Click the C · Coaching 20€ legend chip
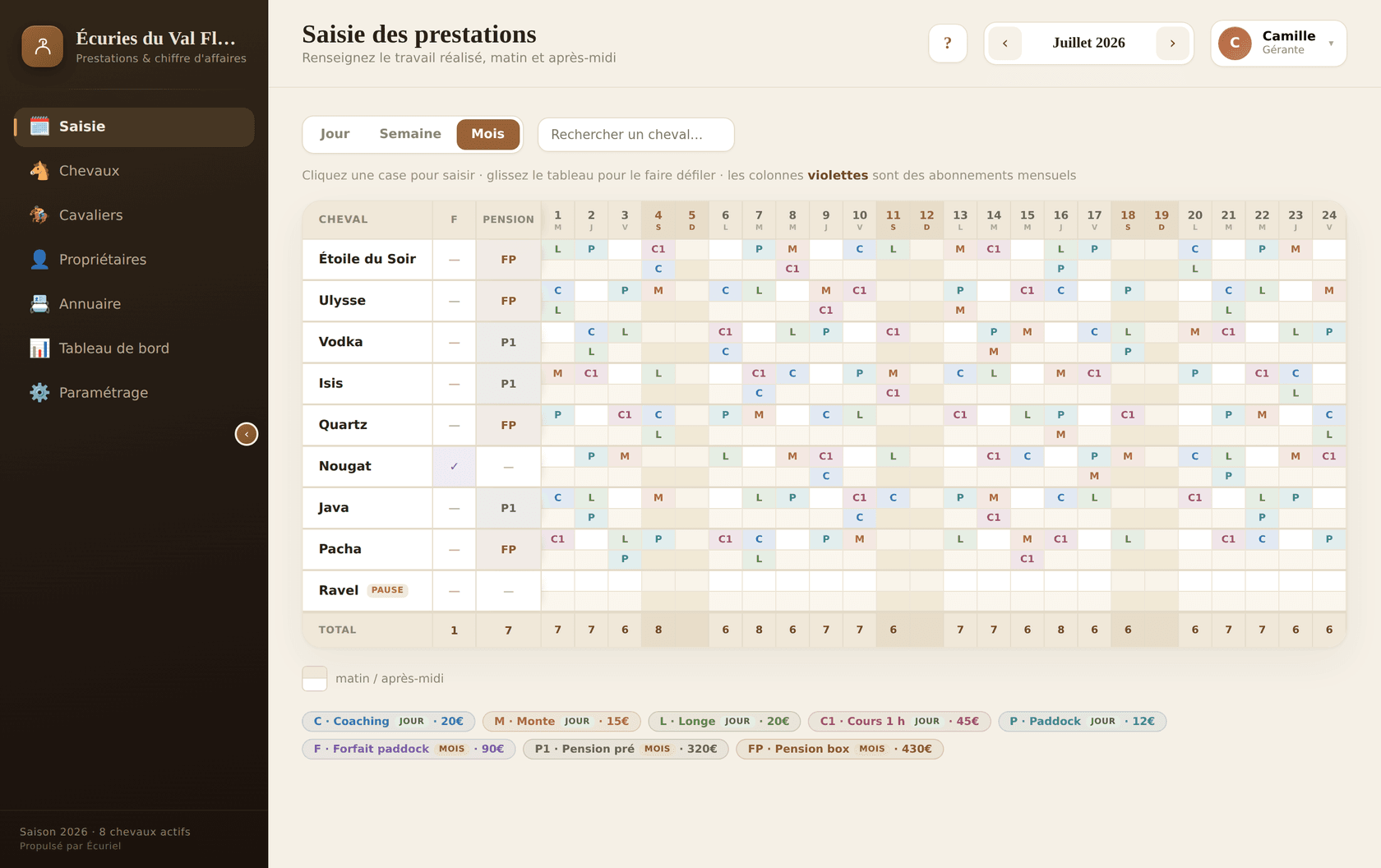Image resolution: width=1381 pixels, height=868 pixels. 388,721
